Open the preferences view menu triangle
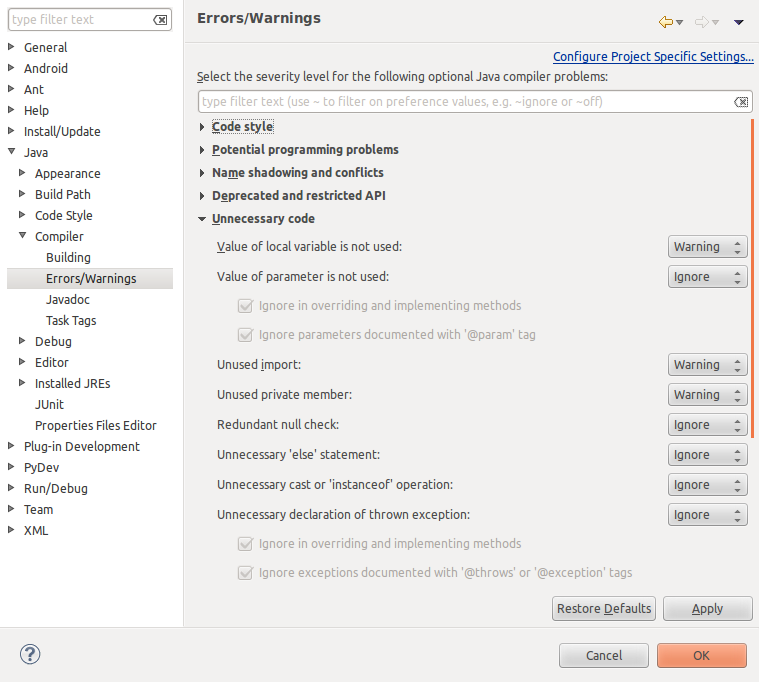Viewport: 759px width, 682px height. click(x=739, y=22)
